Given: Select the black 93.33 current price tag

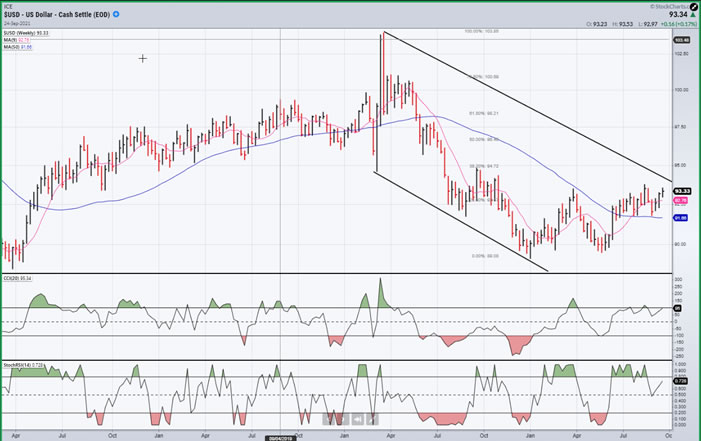Looking at the screenshot, I should [x=683, y=190].
